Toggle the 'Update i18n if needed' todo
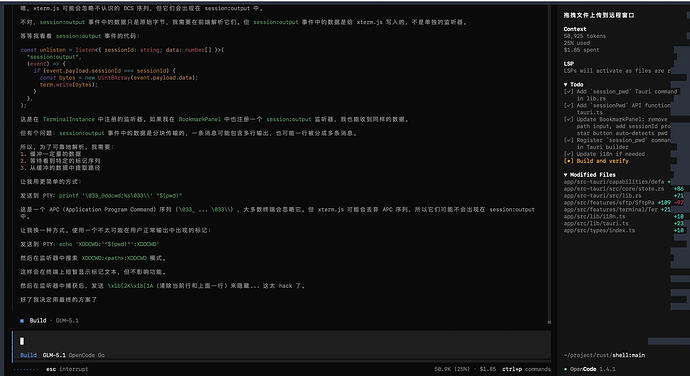Image resolution: width=690 pixels, height=376 pixels. pyautogui.click(x=569, y=154)
